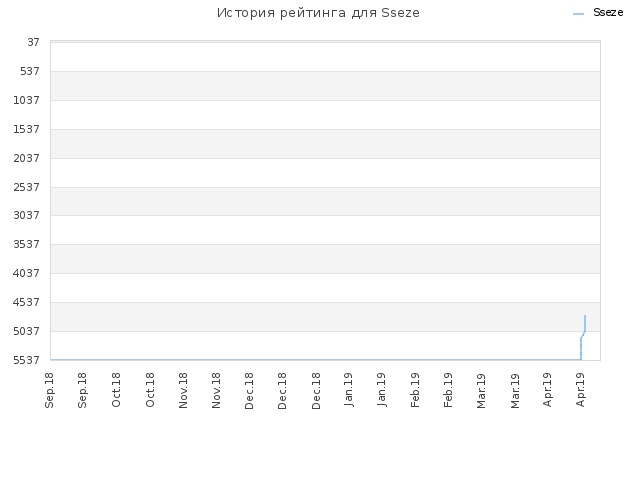Select the 37 y-axis label
The width and height of the screenshot is (640, 480).
coord(33,42)
